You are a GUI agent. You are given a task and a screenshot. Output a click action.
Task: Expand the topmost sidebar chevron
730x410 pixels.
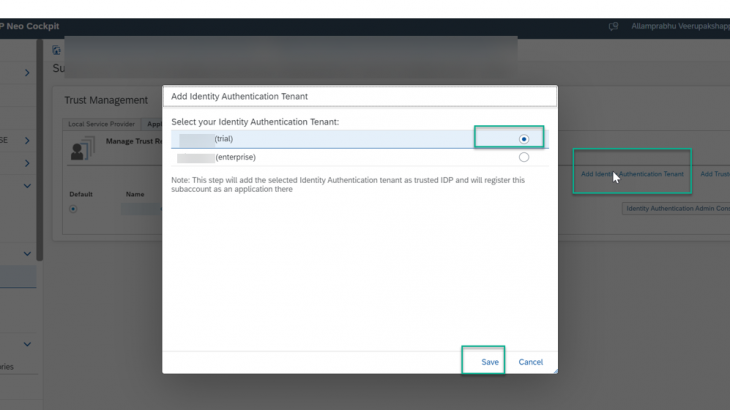(x=27, y=72)
